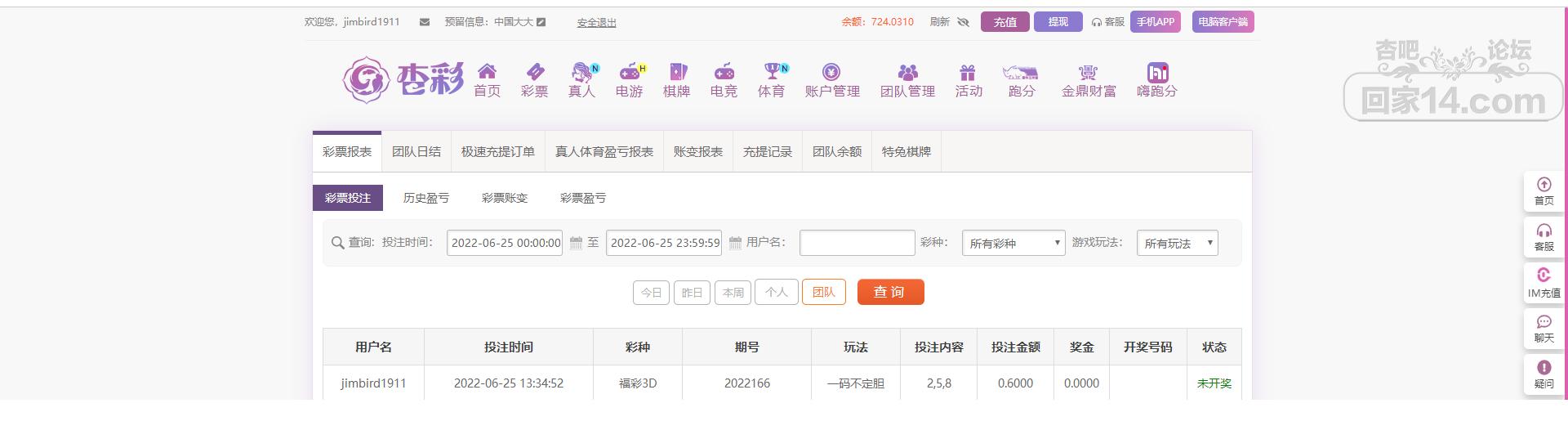Click the start time field 2022-06-25 00:00:00
Image resolution: width=1568 pixels, height=448 pixels.
click(x=505, y=243)
